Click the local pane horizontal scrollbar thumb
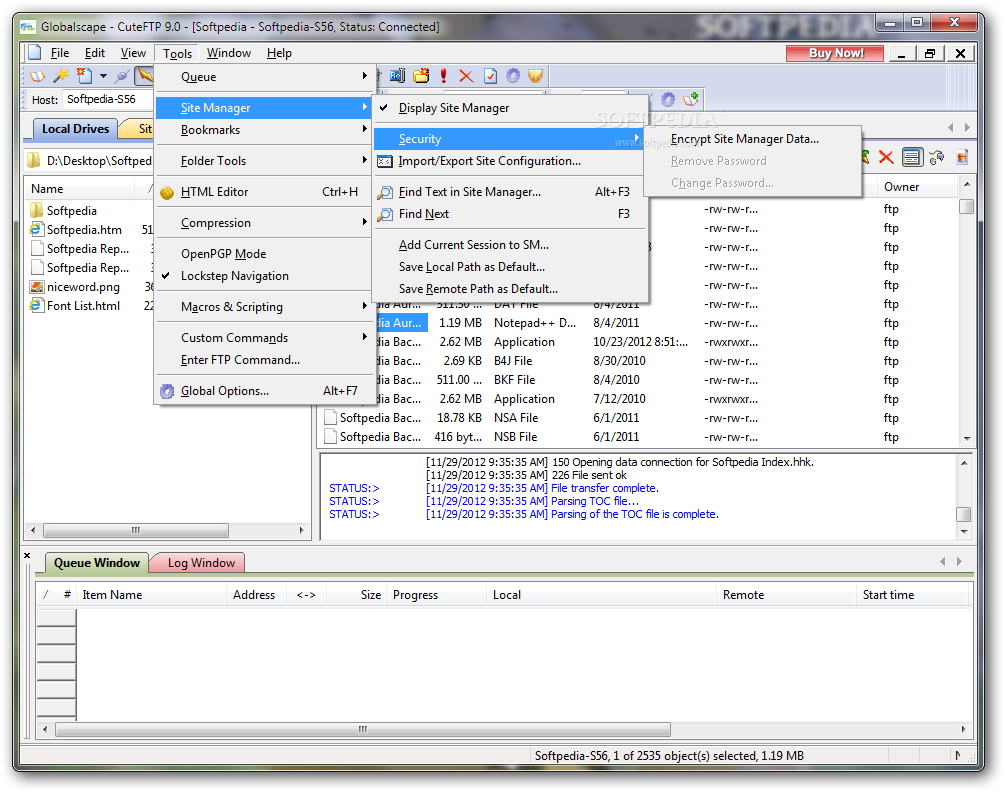The height and width of the screenshot is (792, 1005). (x=136, y=531)
